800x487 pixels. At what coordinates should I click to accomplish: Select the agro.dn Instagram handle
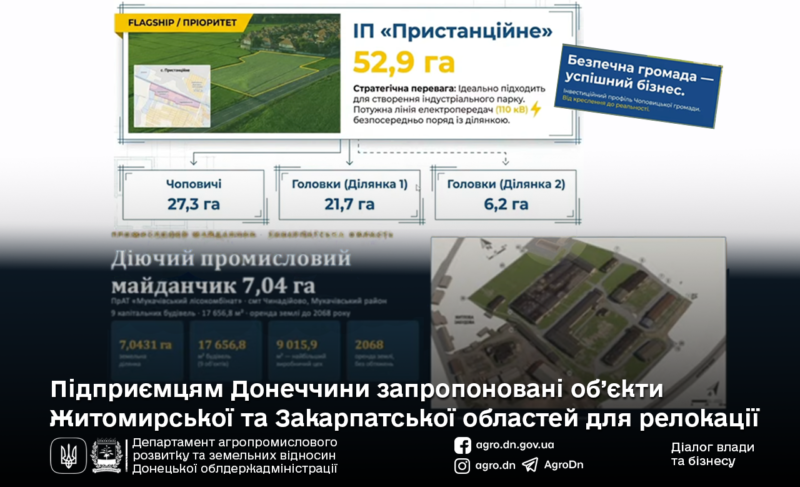[495, 466]
